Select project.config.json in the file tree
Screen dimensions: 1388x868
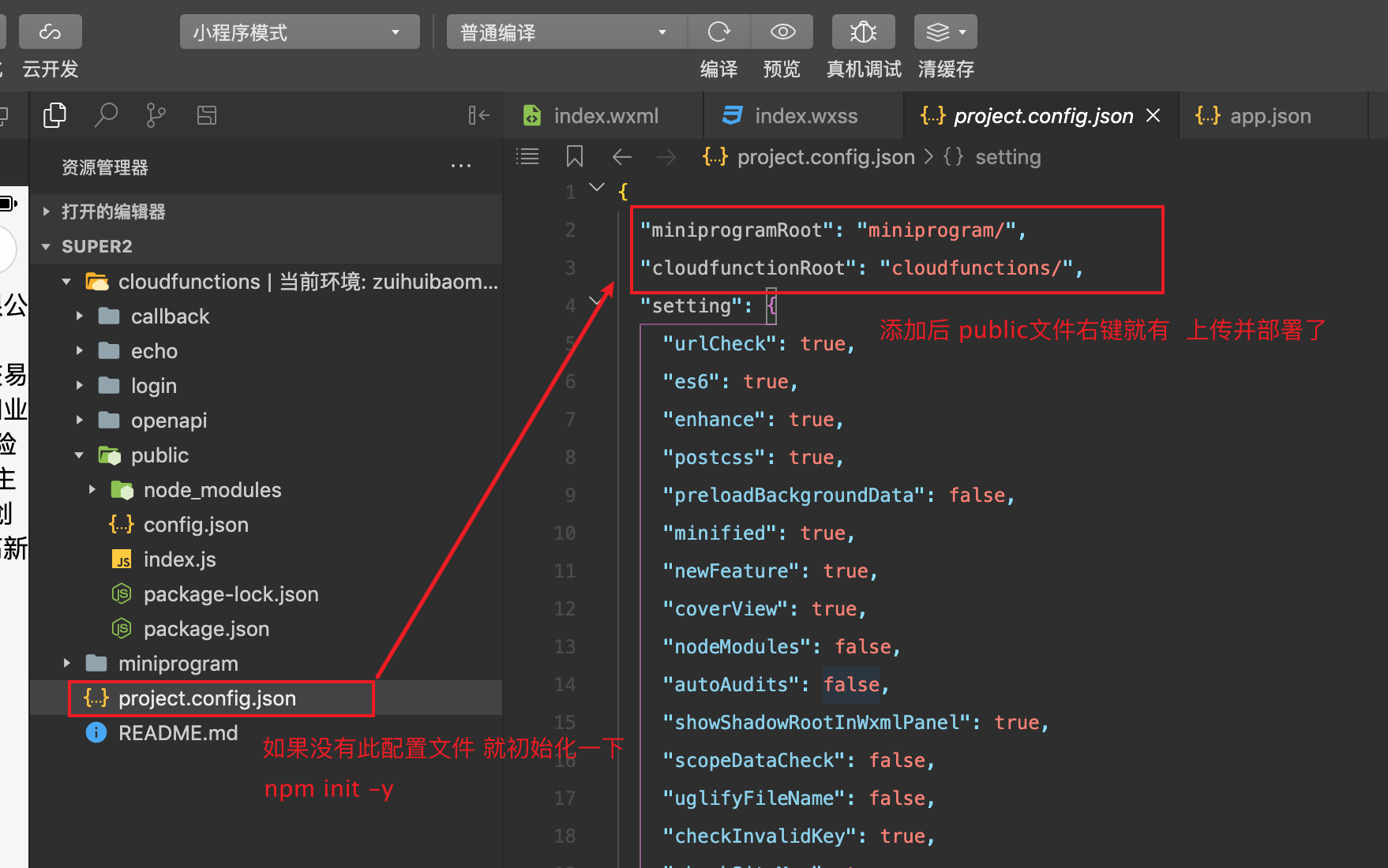265,698
